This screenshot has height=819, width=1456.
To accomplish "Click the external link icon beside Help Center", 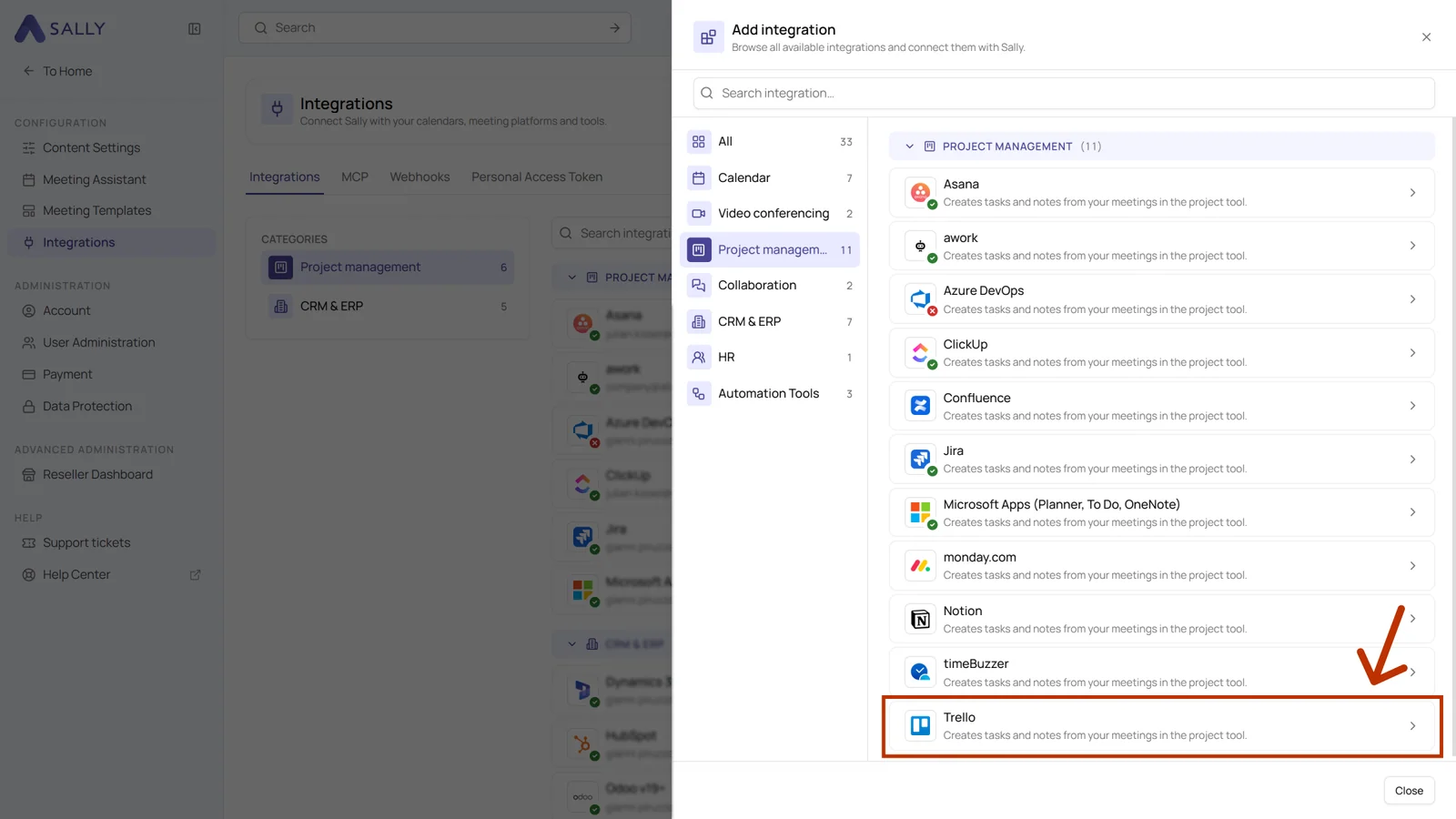I will coord(195,575).
